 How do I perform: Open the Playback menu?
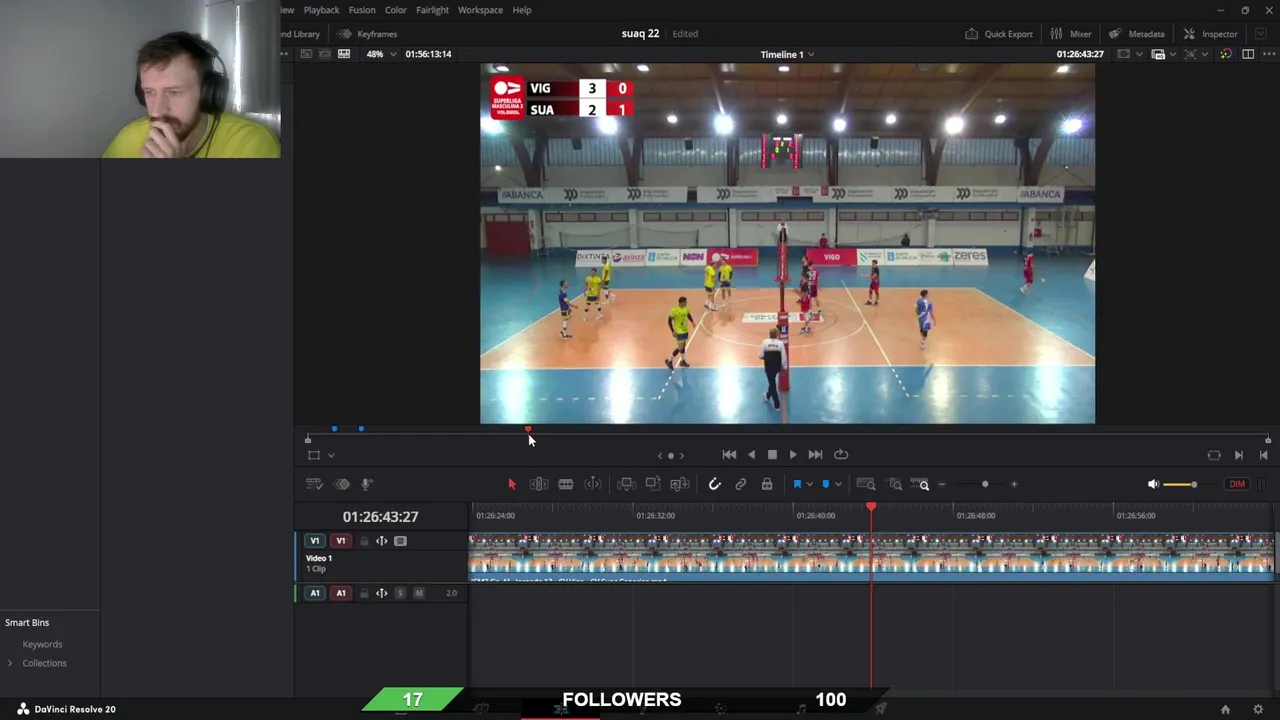321,10
